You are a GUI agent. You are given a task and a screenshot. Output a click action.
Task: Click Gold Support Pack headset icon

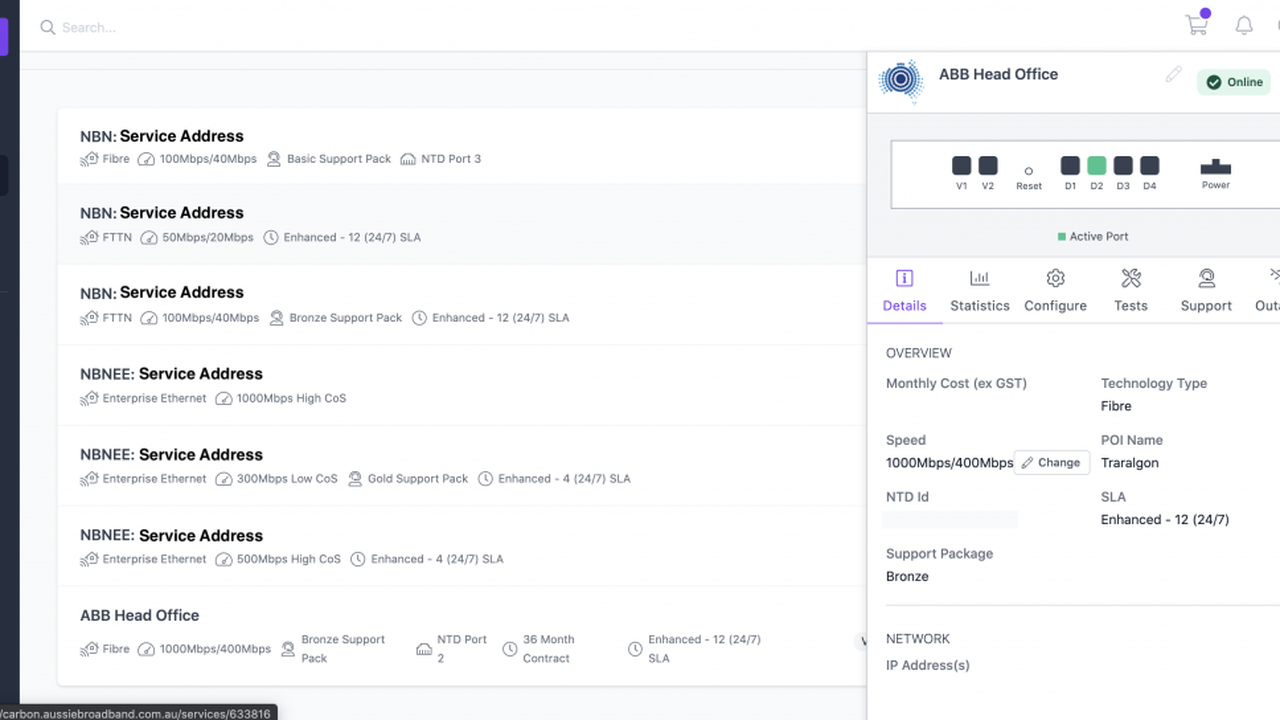pos(355,479)
